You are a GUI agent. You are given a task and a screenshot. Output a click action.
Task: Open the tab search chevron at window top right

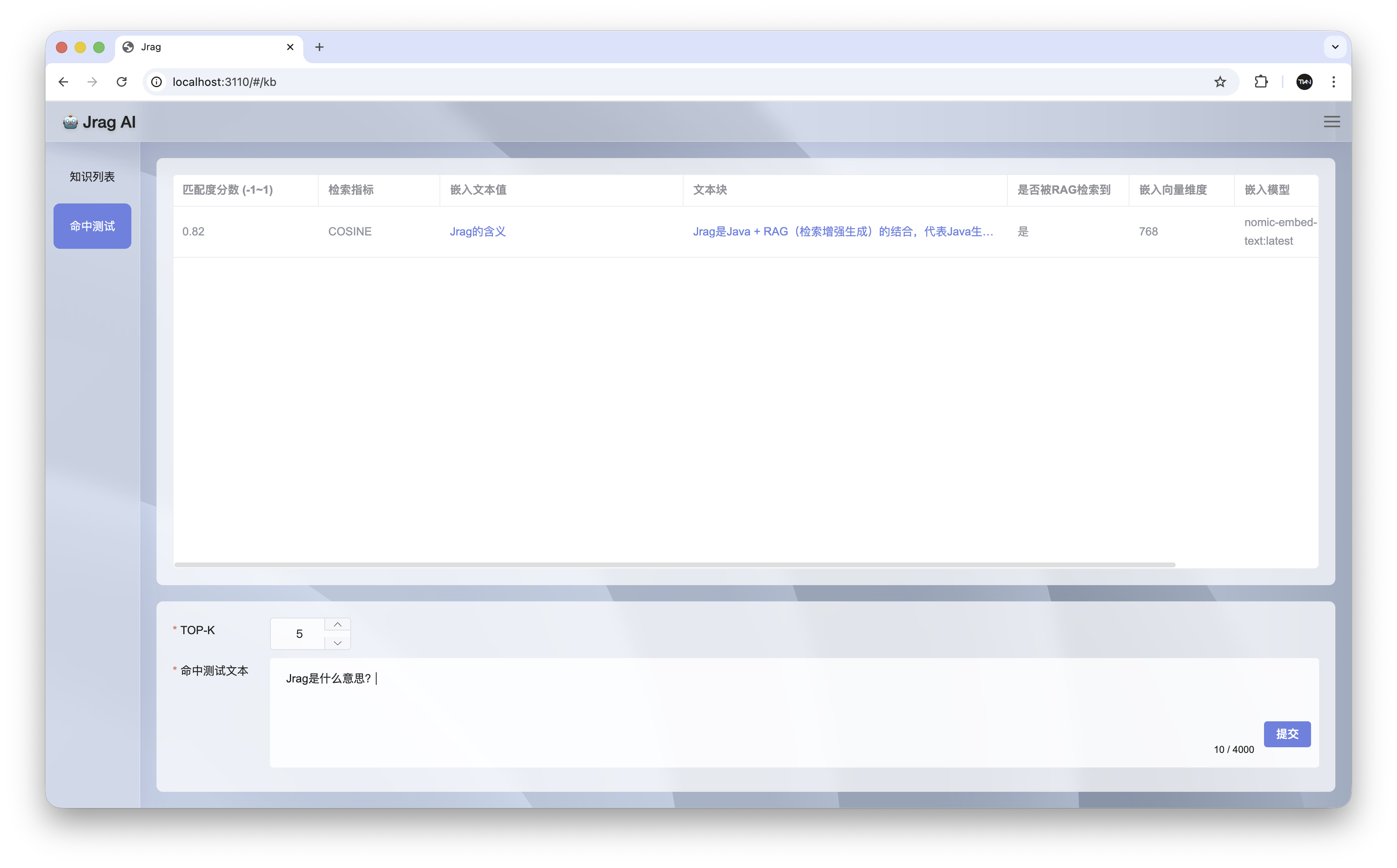(1335, 47)
